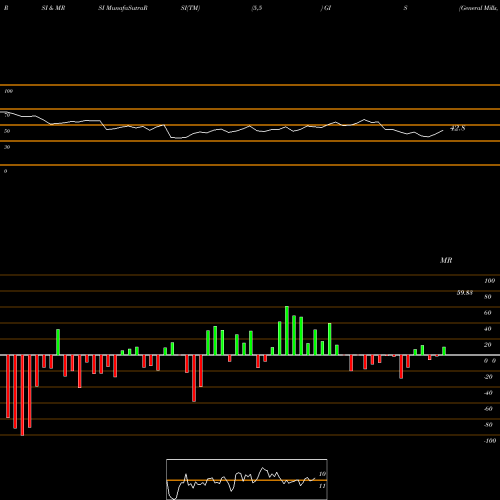
Task: Open the mini RSI chart thumbnail at bottom
Action: click(x=247, y=479)
